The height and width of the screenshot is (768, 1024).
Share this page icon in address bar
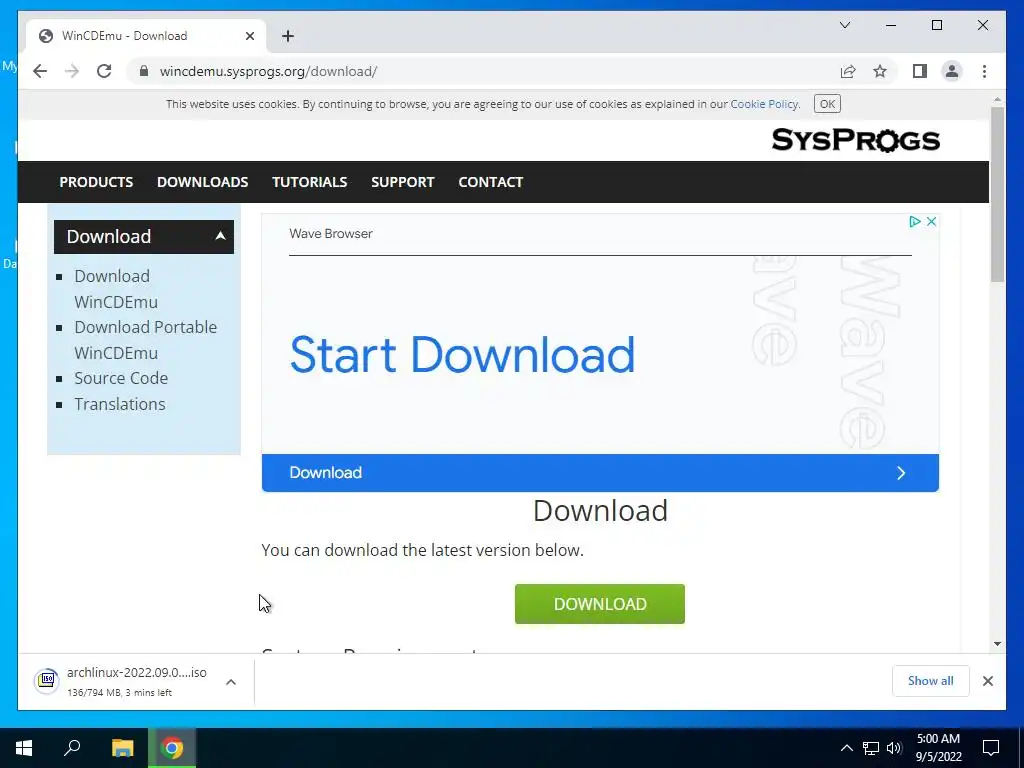848,71
